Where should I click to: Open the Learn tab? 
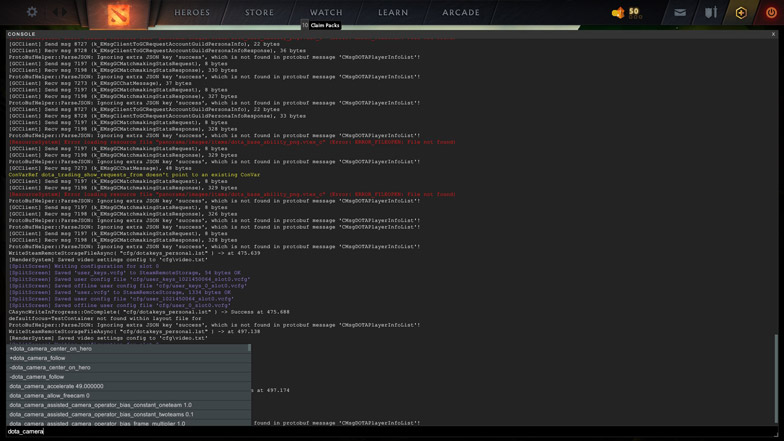[x=392, y=12]
